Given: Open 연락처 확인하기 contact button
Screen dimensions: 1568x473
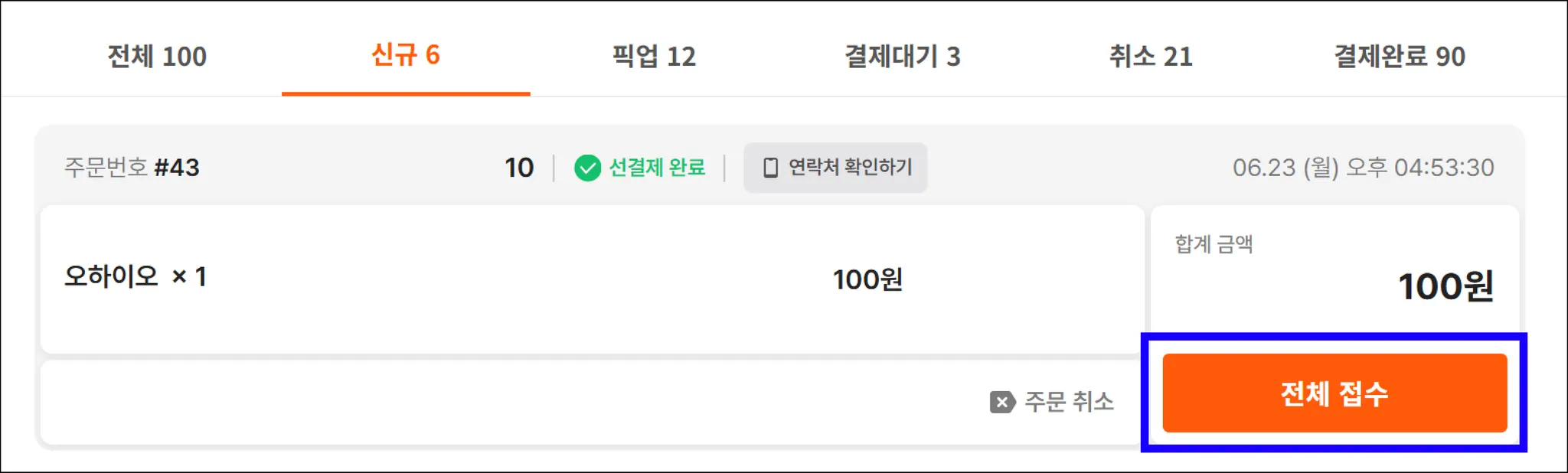Looking at the screenshot, I should point(835,168).
